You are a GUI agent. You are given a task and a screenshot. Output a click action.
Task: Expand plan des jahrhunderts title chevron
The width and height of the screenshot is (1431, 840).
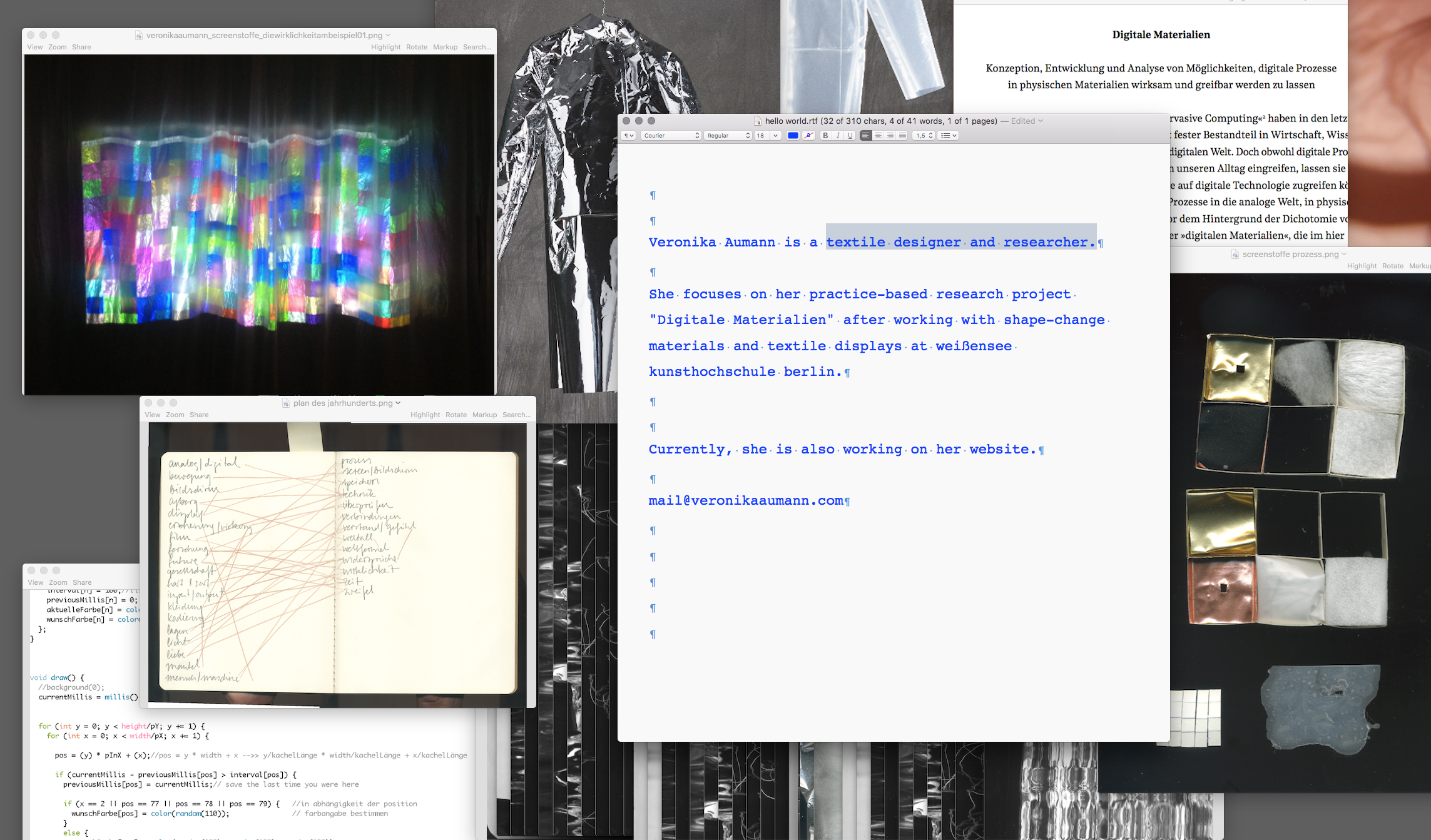(x=398, y=403)
